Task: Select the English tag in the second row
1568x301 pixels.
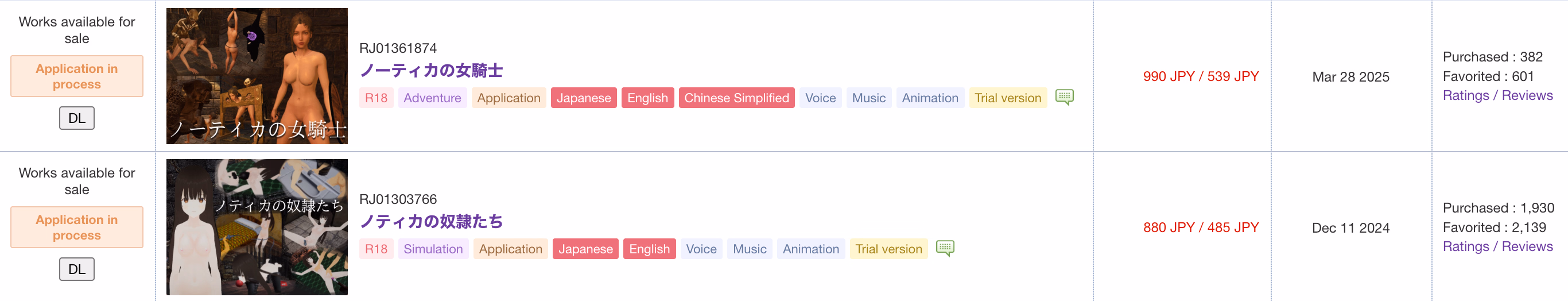Action: coord(649,249)
